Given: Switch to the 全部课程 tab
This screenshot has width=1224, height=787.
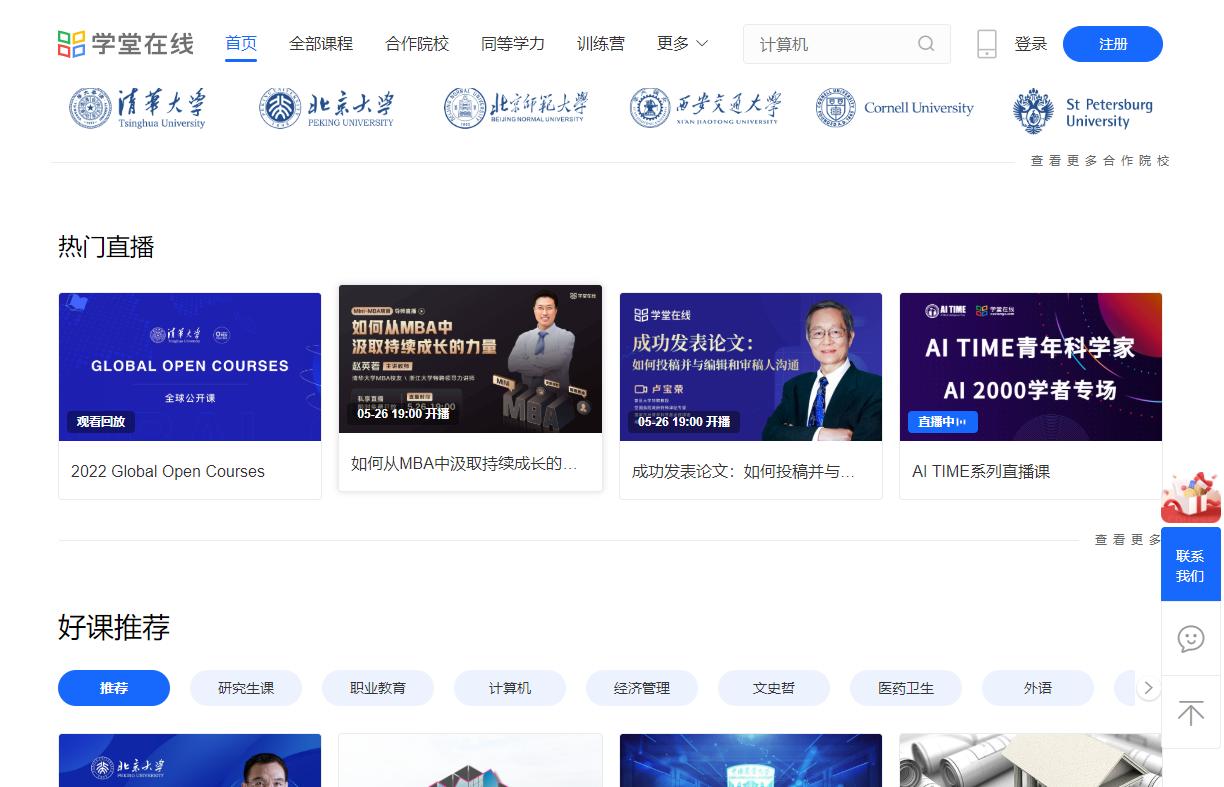Looking at the screenshot, I should coord(321,44).
